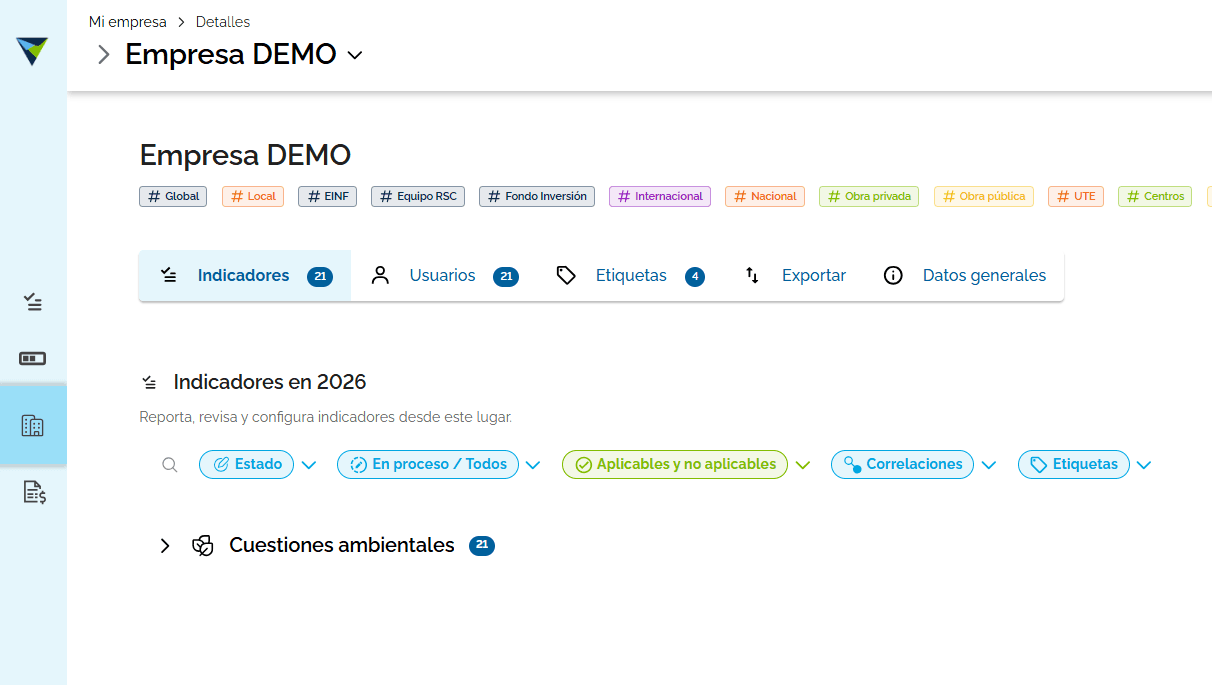Open the billing document sidebar icon
Image resolution: width=1212 pixels, height=685 pixels.
click(34, 491)
